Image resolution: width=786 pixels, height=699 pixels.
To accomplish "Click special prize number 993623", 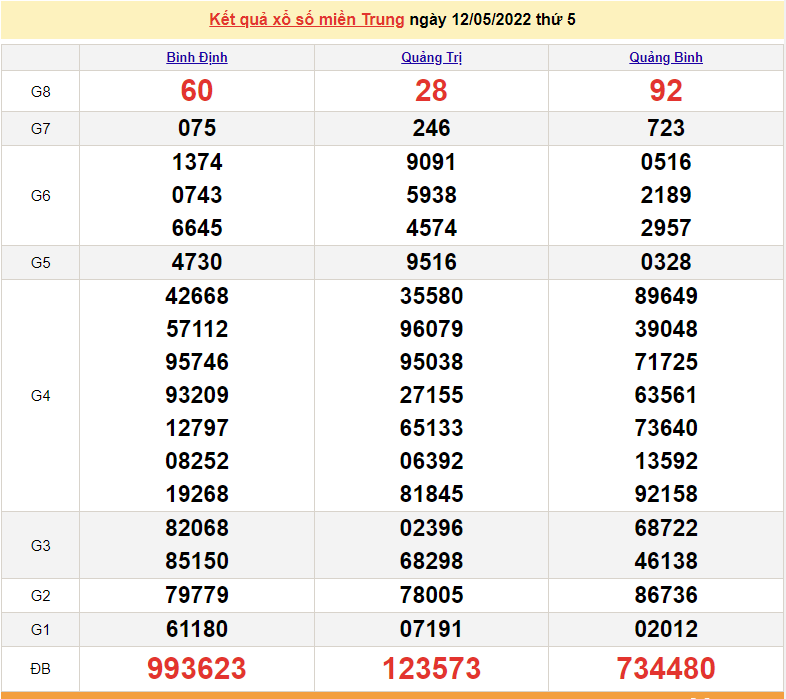I will (197, 668).
